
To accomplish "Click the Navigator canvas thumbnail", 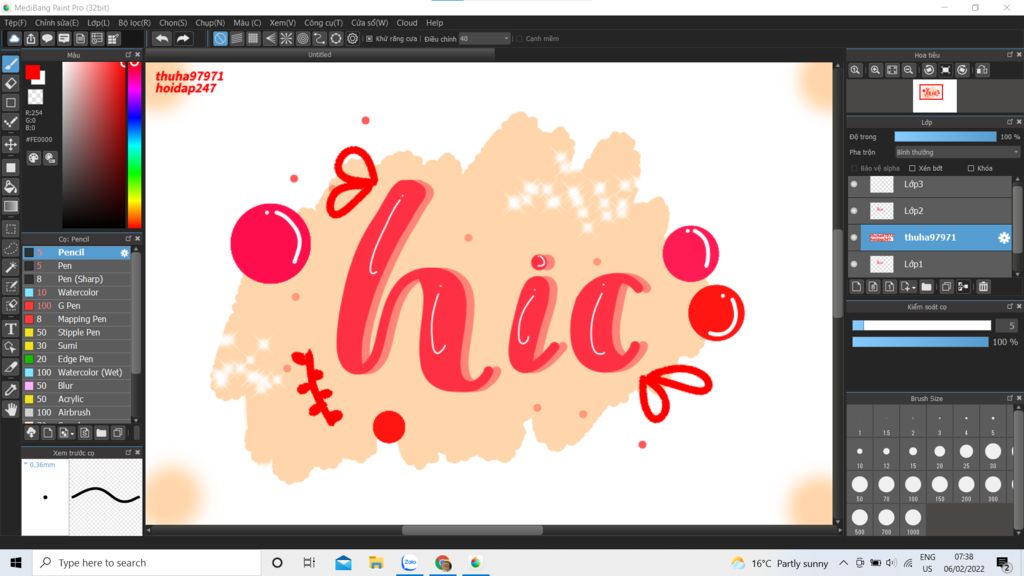I will pos(934,95).
